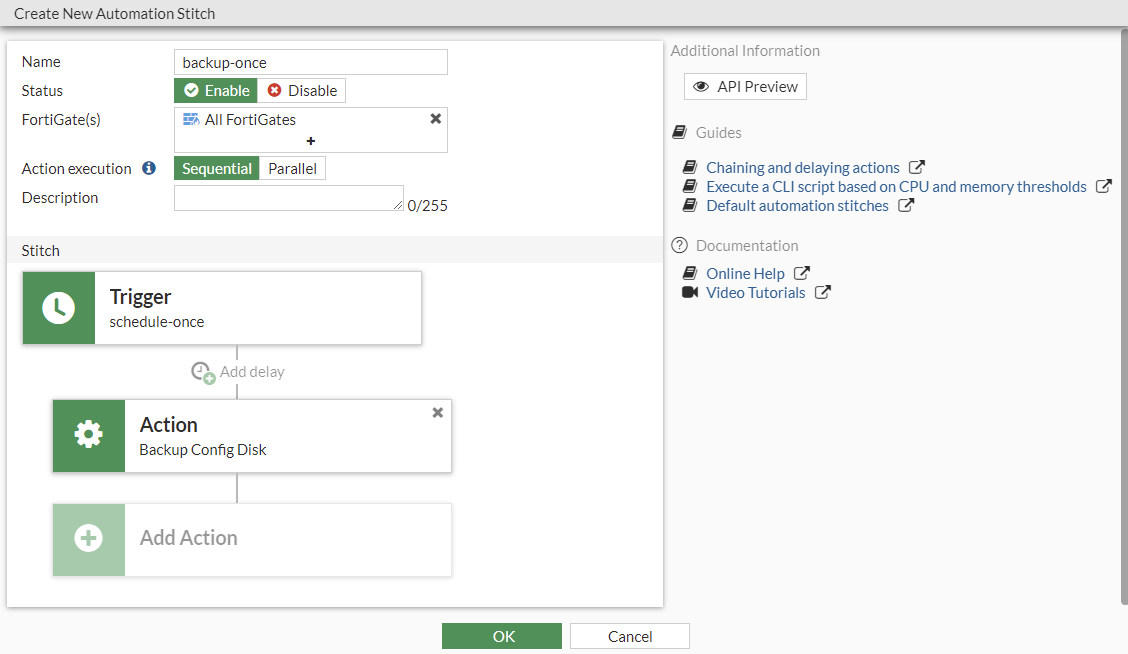Add a FortiGate using plus sign
Viewport: 1128px width, 654px height.
(311, 141)
